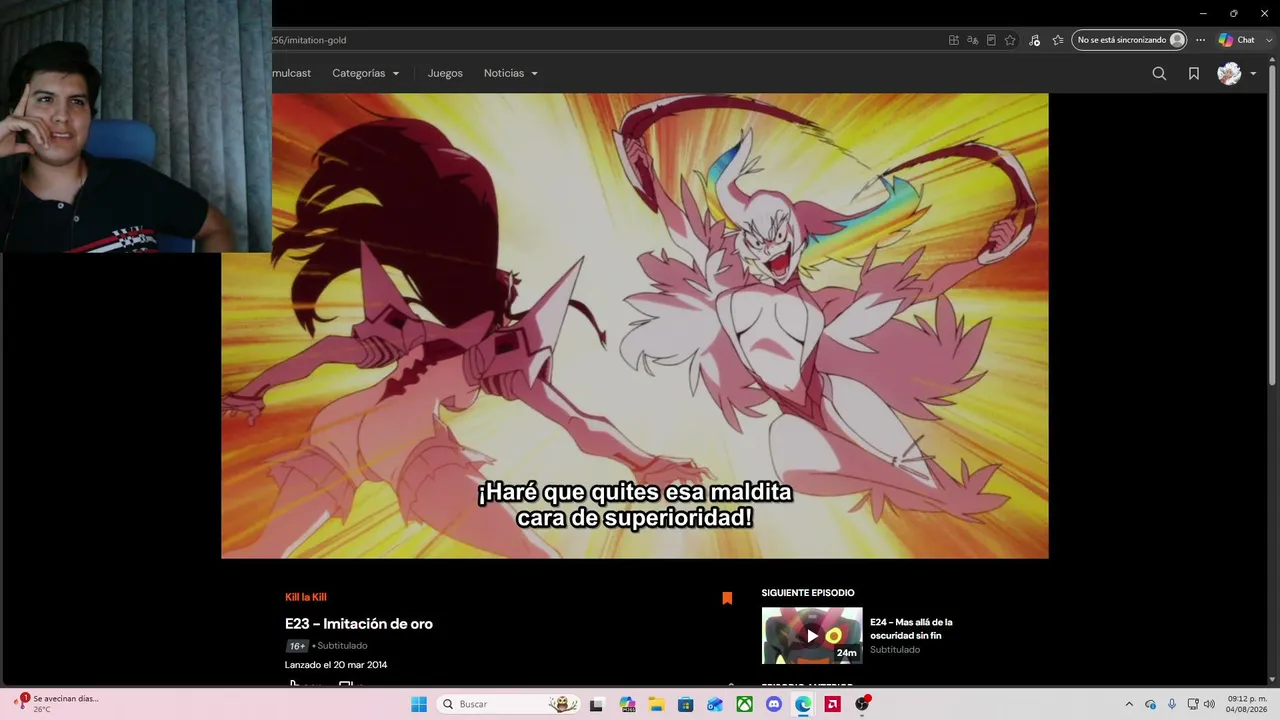
Task: Click the 'No se está sincronizando' profile button
Action: [x=1129, y=40]
